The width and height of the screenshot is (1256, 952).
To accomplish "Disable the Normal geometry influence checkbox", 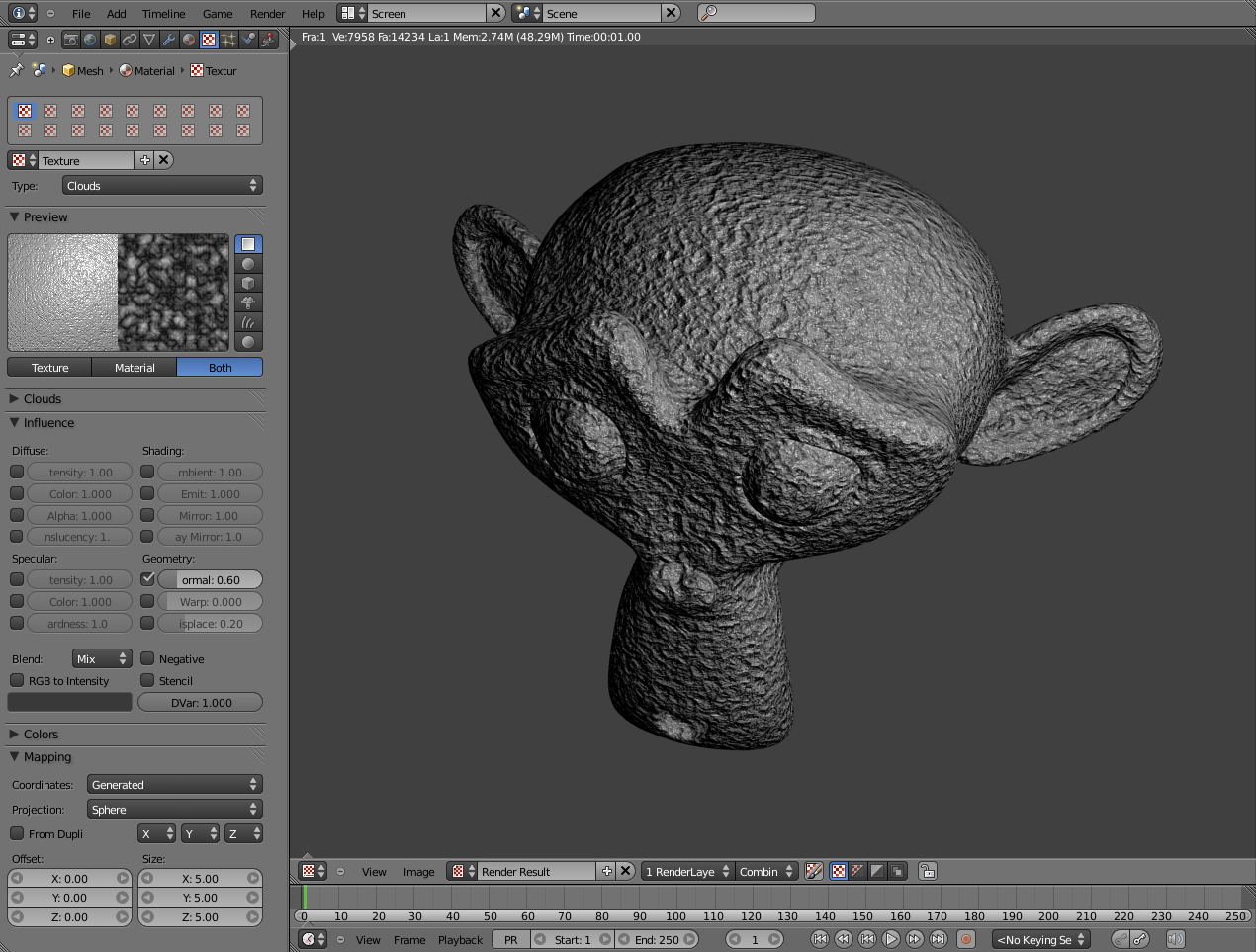I will click(147, 579).
